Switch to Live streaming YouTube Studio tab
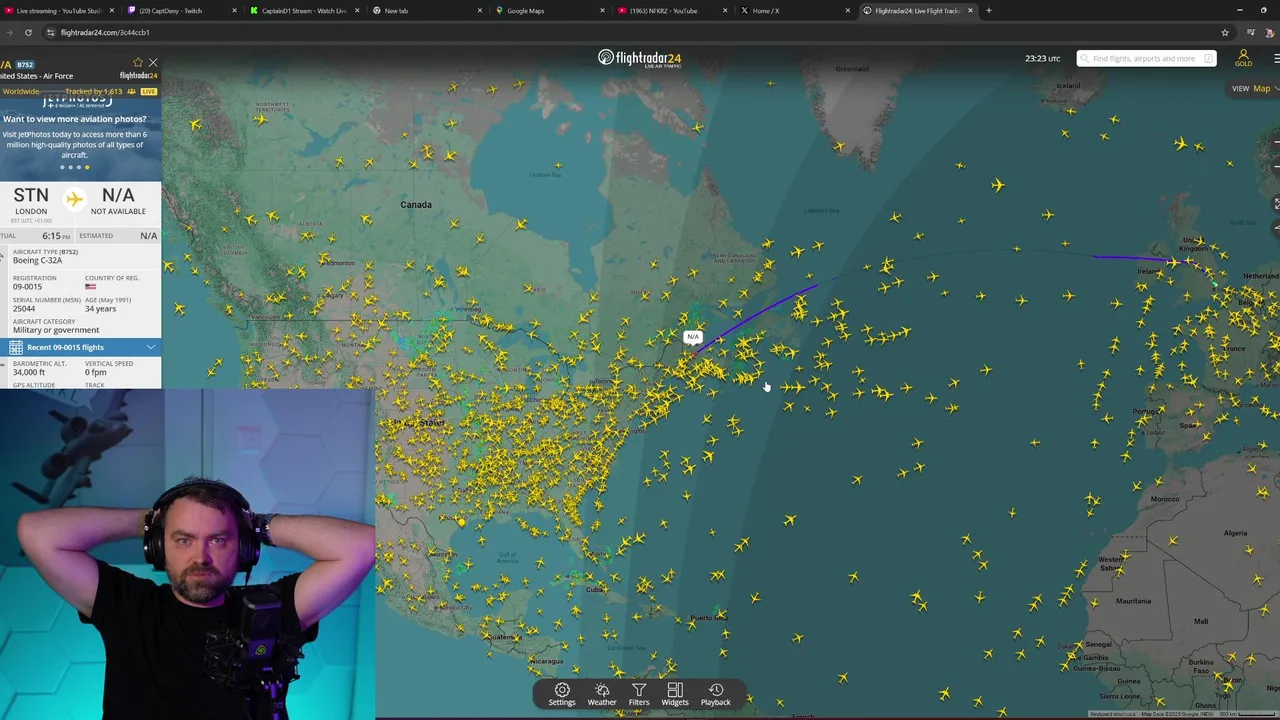 pos(58,11)
